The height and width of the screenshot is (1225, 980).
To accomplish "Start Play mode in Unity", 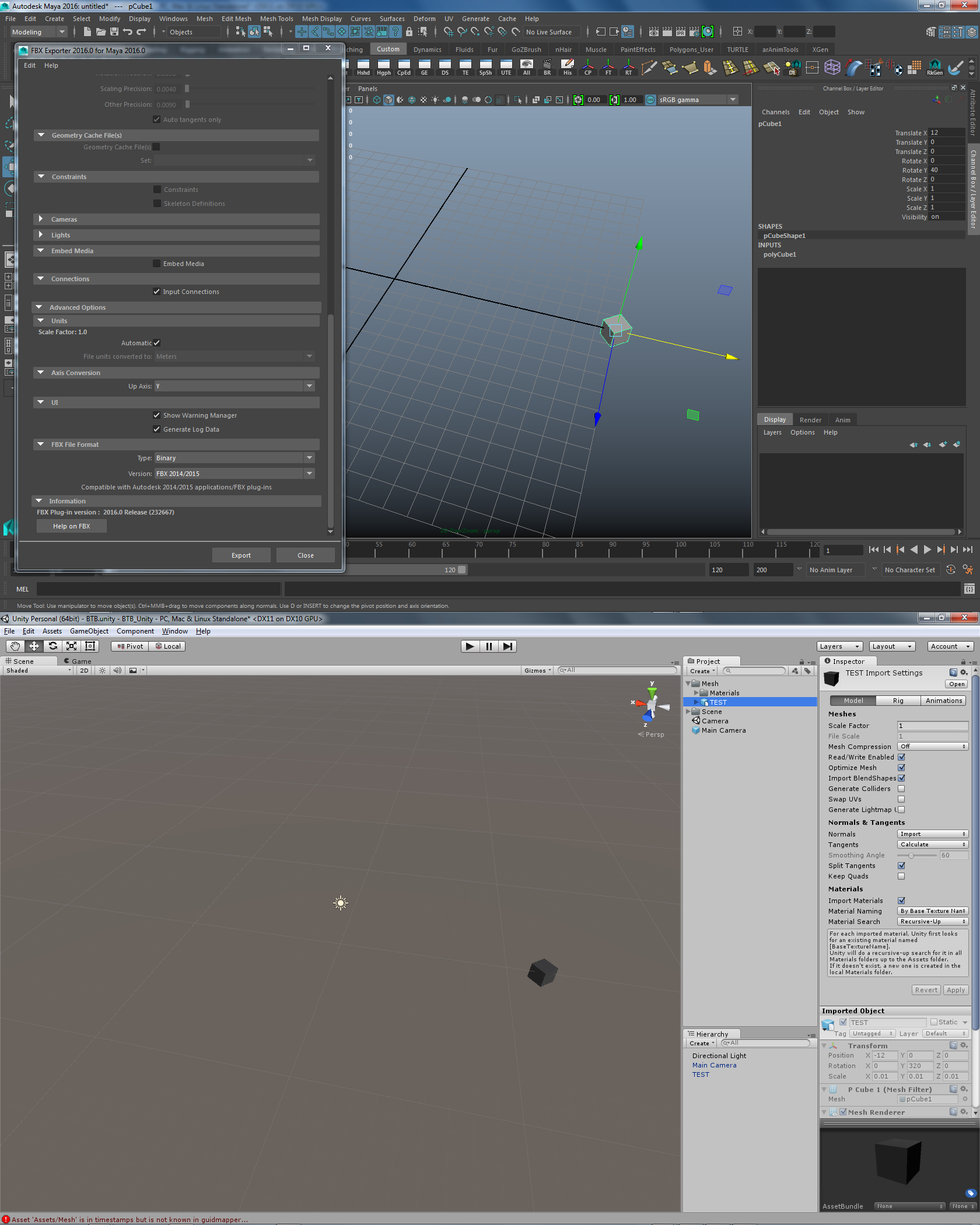I will click(470, 646).
